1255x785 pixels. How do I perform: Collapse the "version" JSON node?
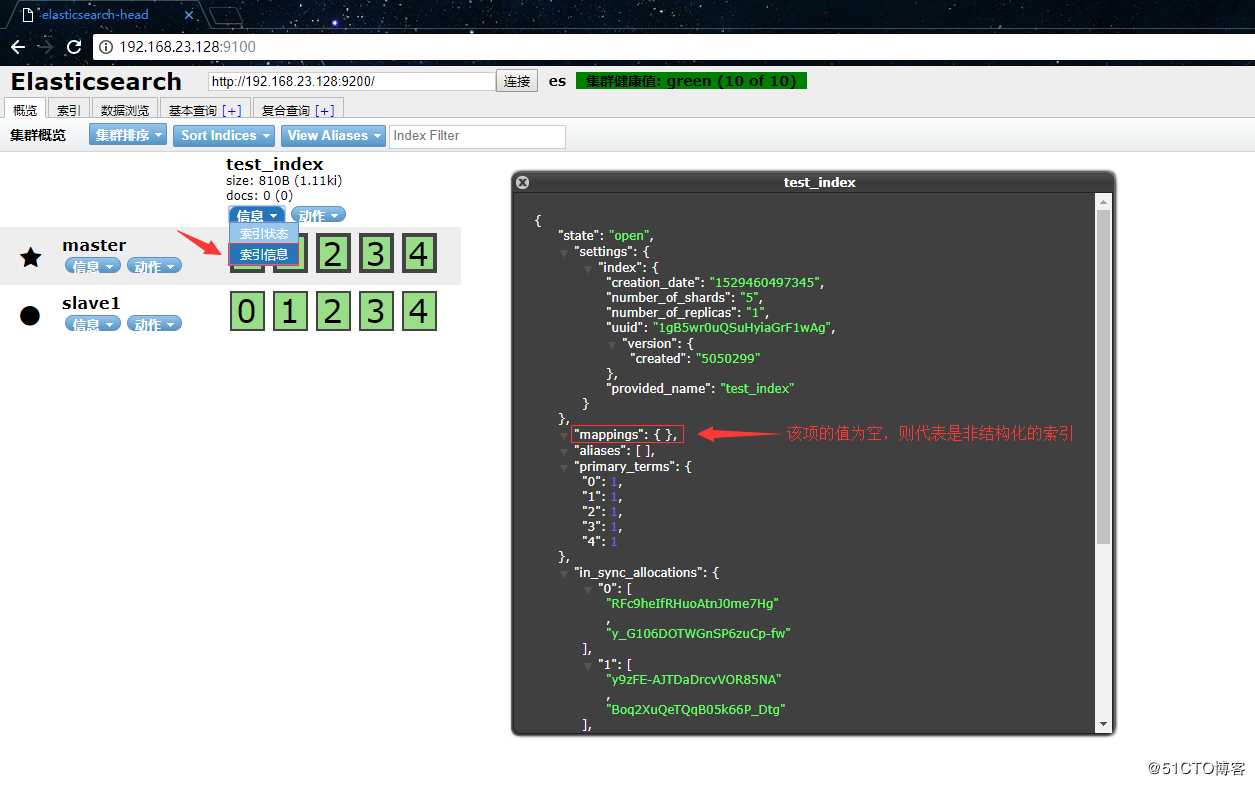613,343
